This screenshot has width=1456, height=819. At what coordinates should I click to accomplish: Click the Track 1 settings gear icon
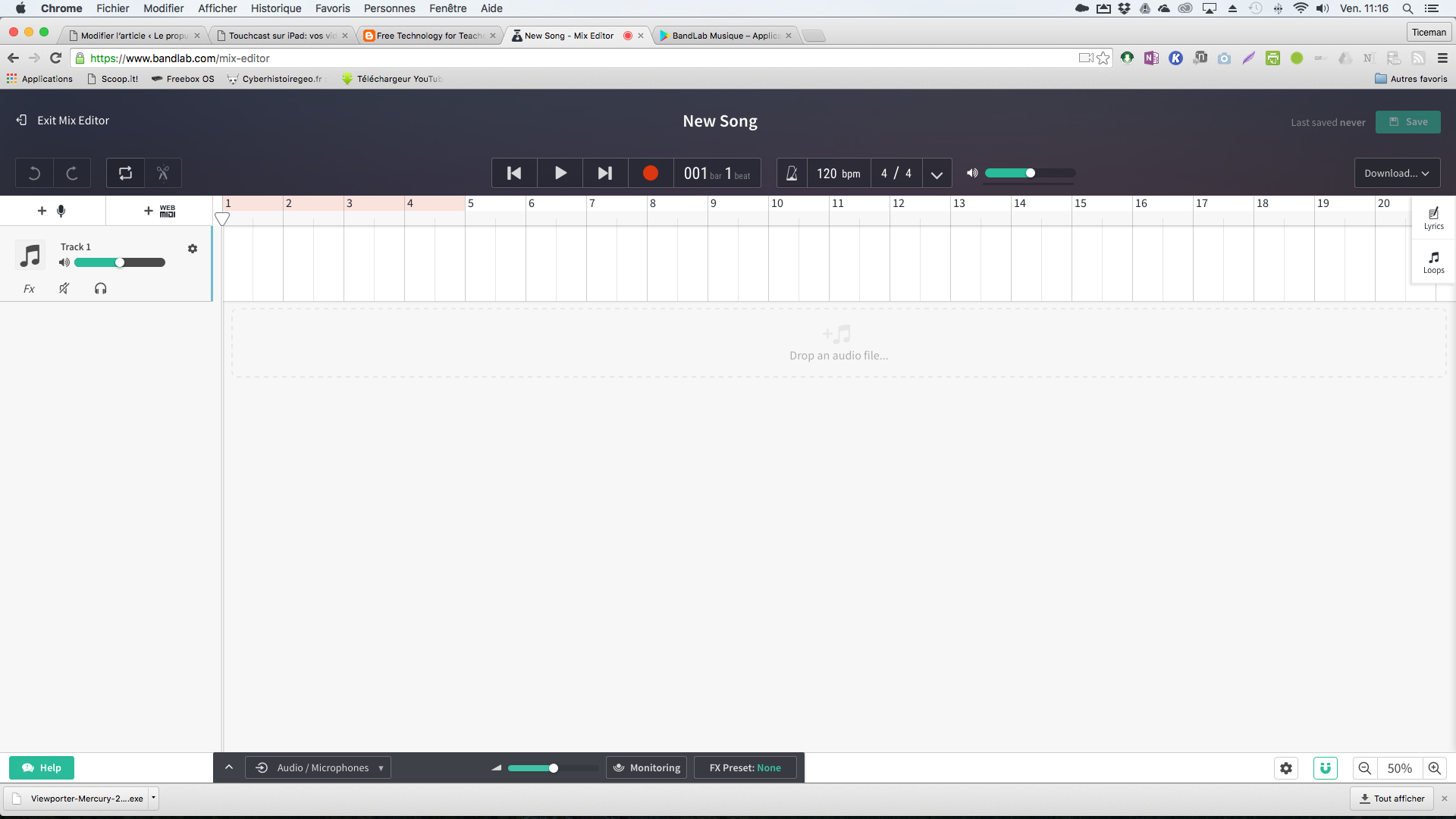(192, 248)
